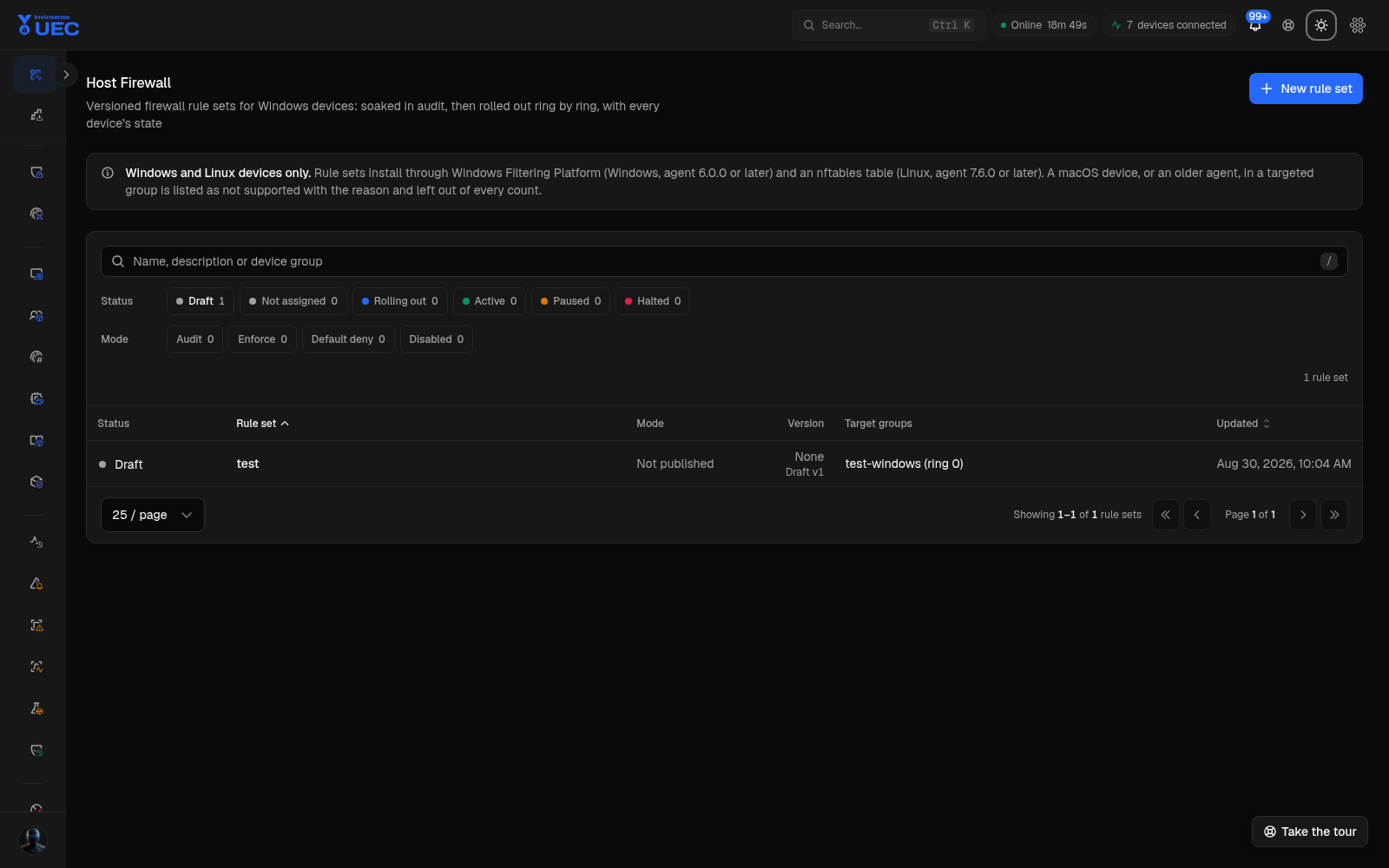Image resolution: width=1389 pixels, height=868 pixels.
Task: Click the global Search box in header
Action: pyautogui.click(x=888, y=25)
